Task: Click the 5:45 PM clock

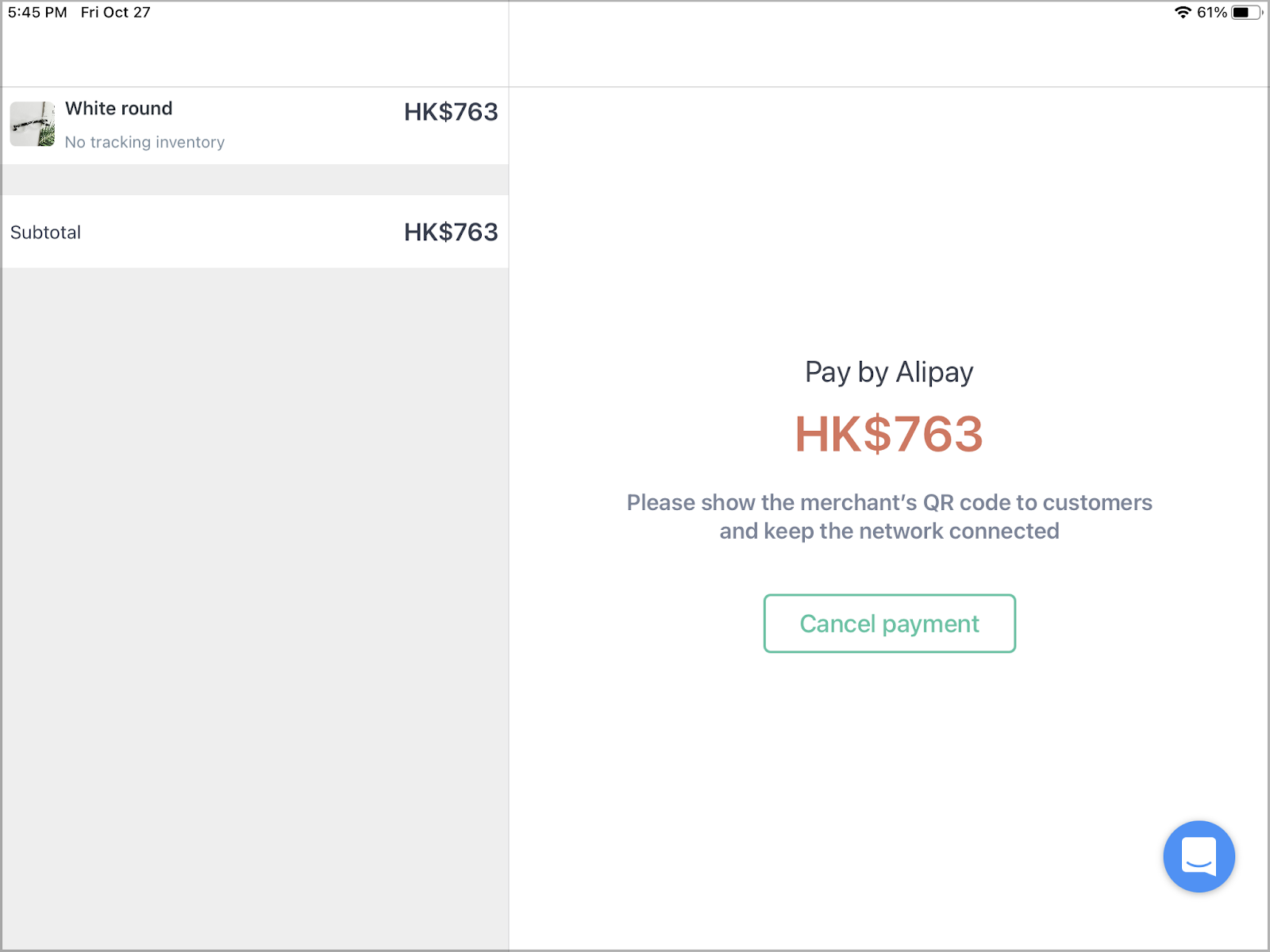Action: click(37, 12)
